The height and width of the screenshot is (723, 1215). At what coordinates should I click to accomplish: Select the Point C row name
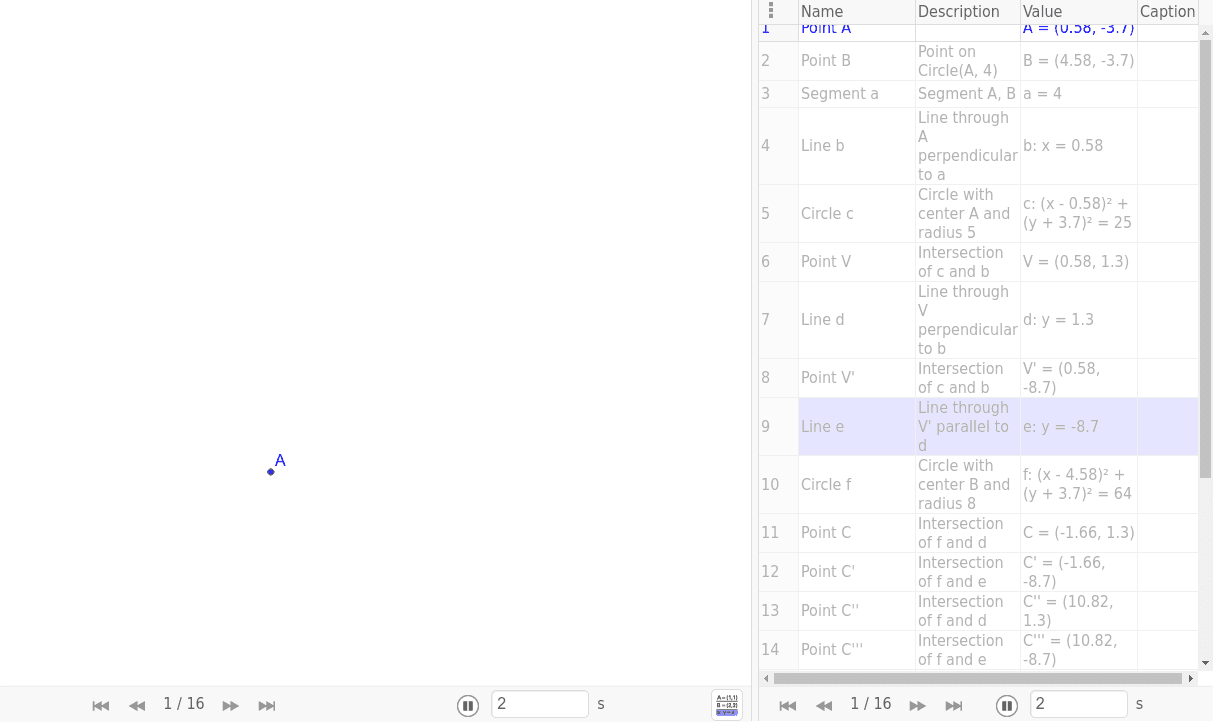[x=826, y=533]
